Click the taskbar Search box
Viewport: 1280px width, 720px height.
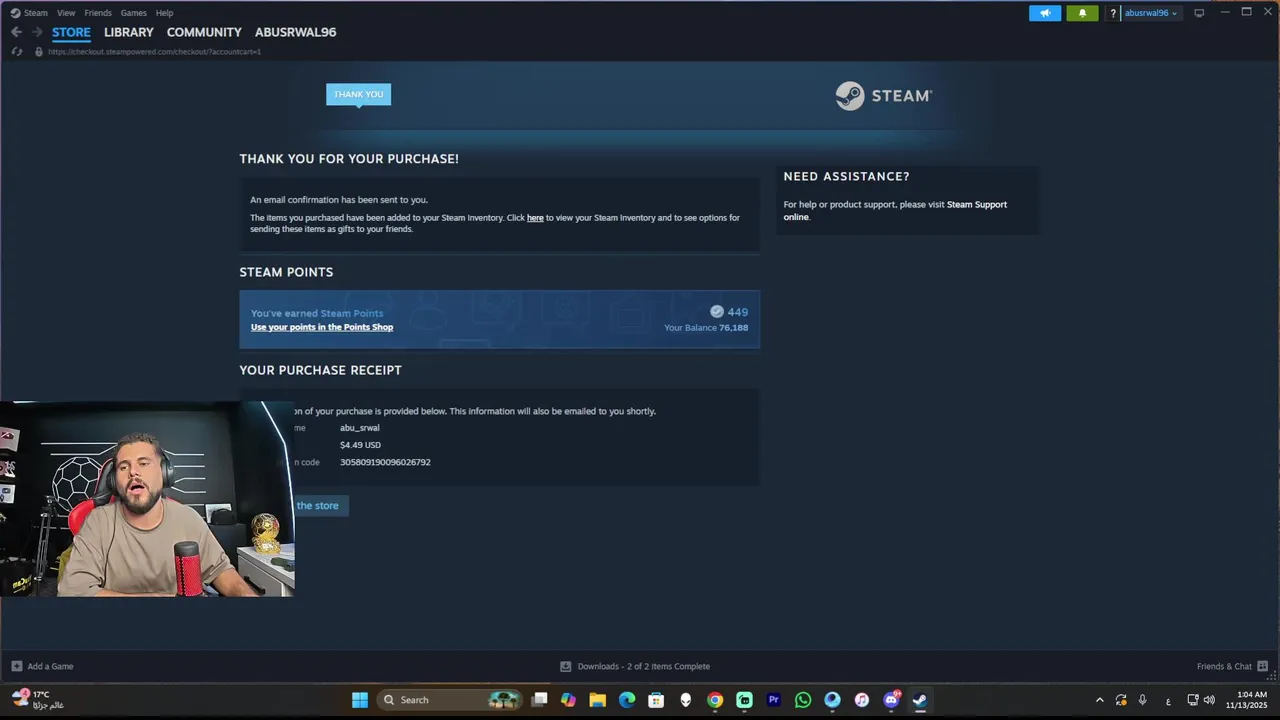pos(452,700)
